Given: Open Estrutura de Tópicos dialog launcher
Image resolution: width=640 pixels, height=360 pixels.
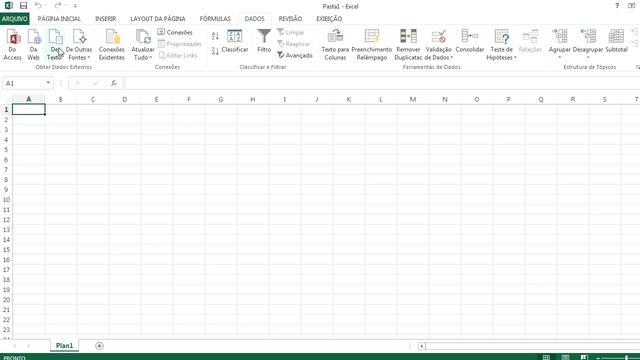Looking at the screenshot, I should (637, 67).
